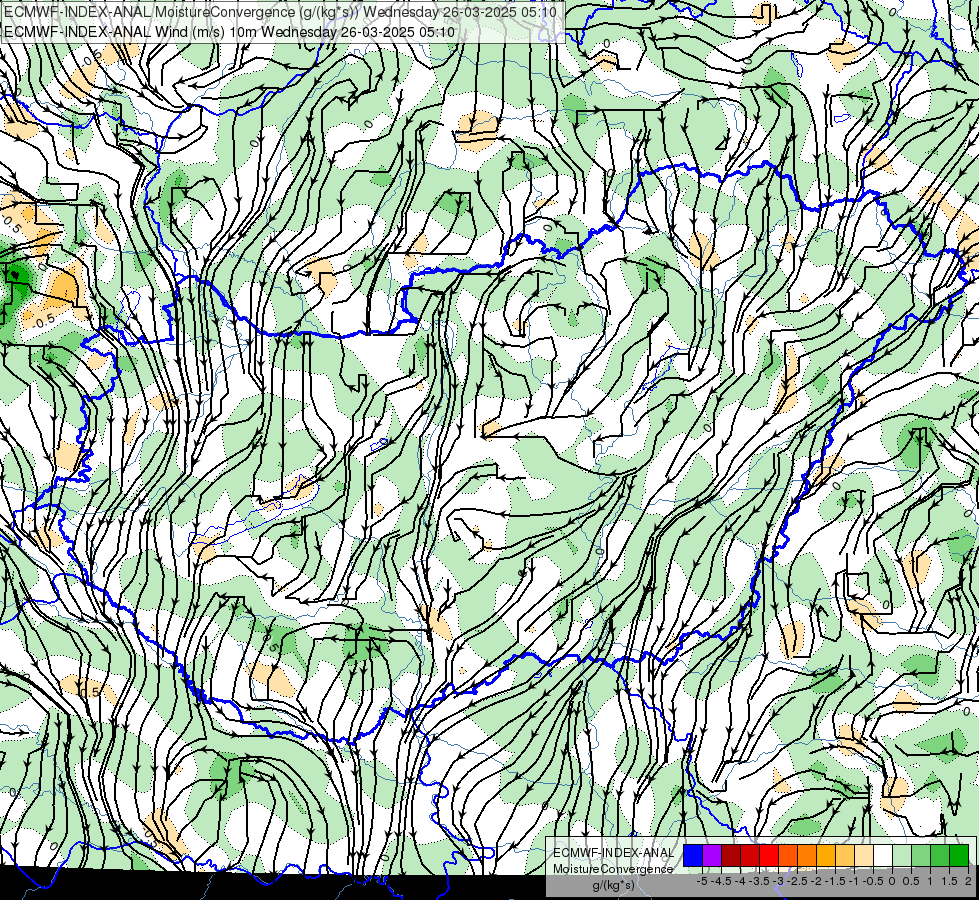Click the -0.5 tick label on the legend scale
Screen dimensions: 979x900
[873, 881]
